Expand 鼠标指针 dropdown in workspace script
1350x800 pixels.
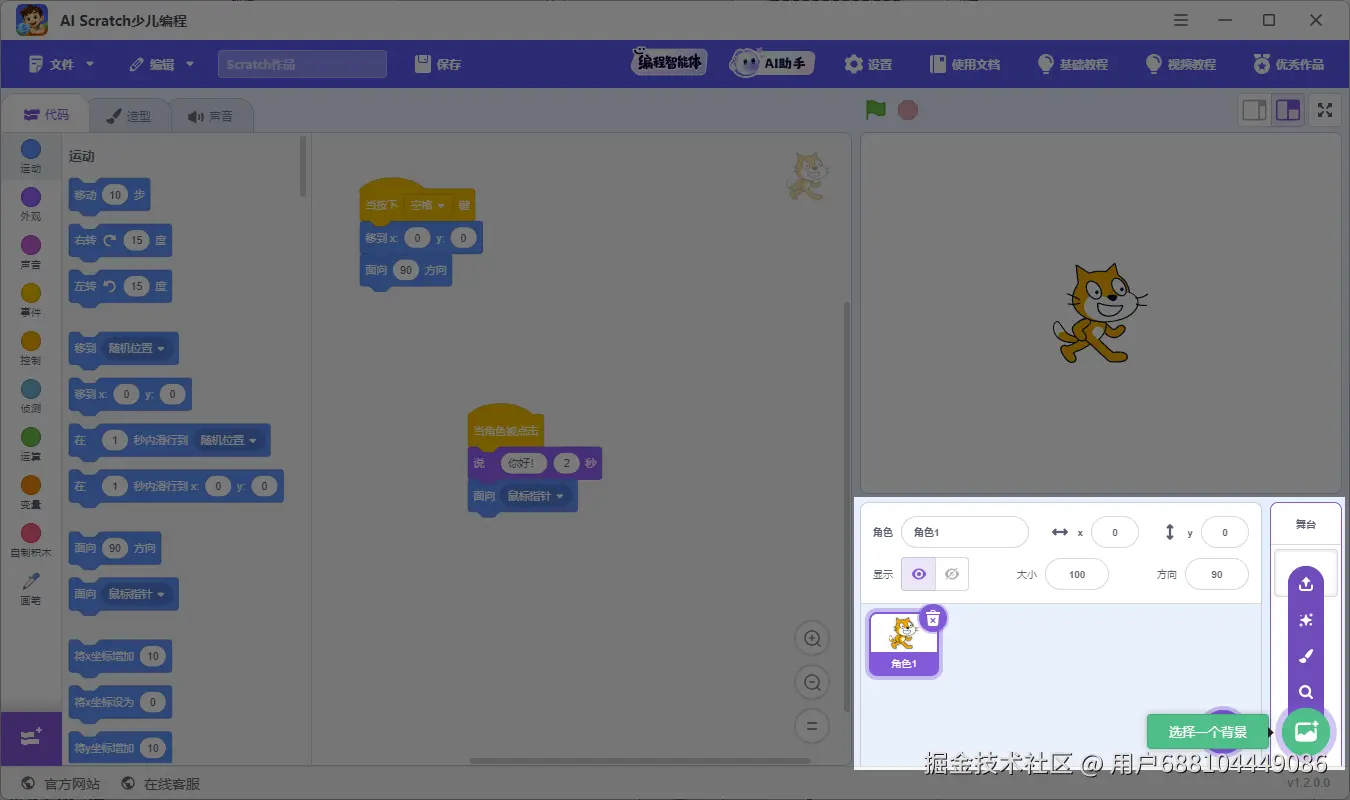[x=536, y=496]
